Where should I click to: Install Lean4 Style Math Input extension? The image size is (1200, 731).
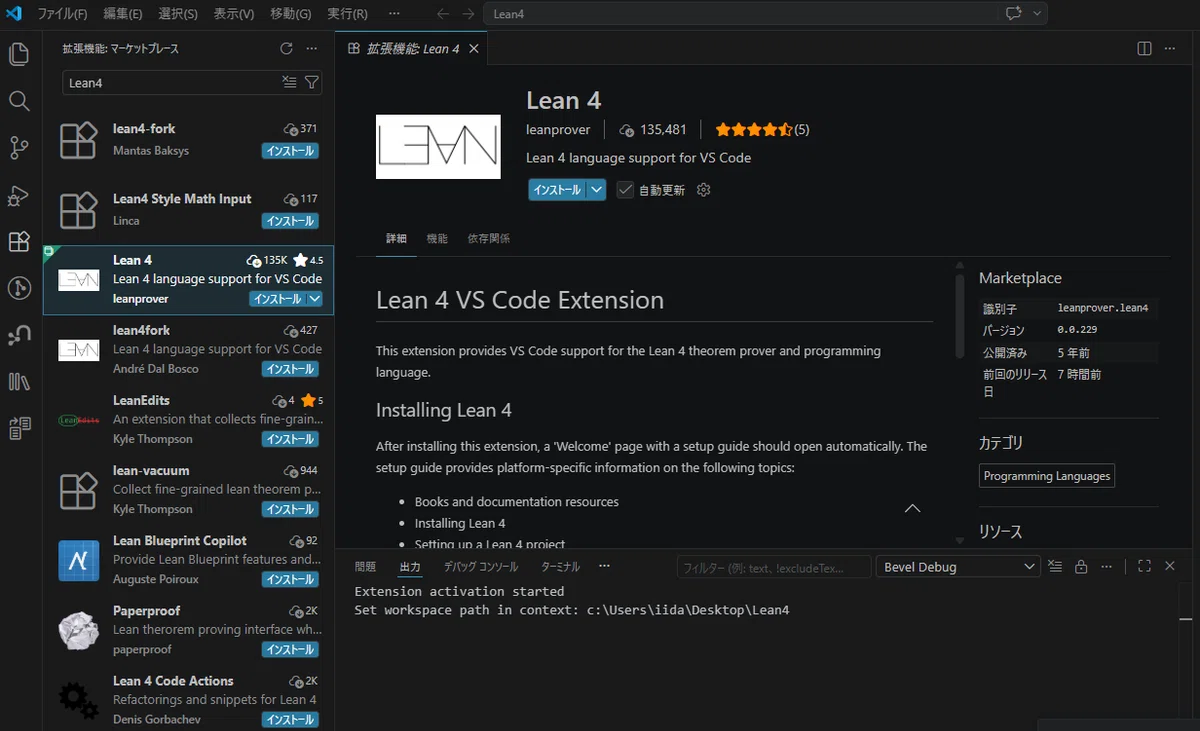pos(290,221)
